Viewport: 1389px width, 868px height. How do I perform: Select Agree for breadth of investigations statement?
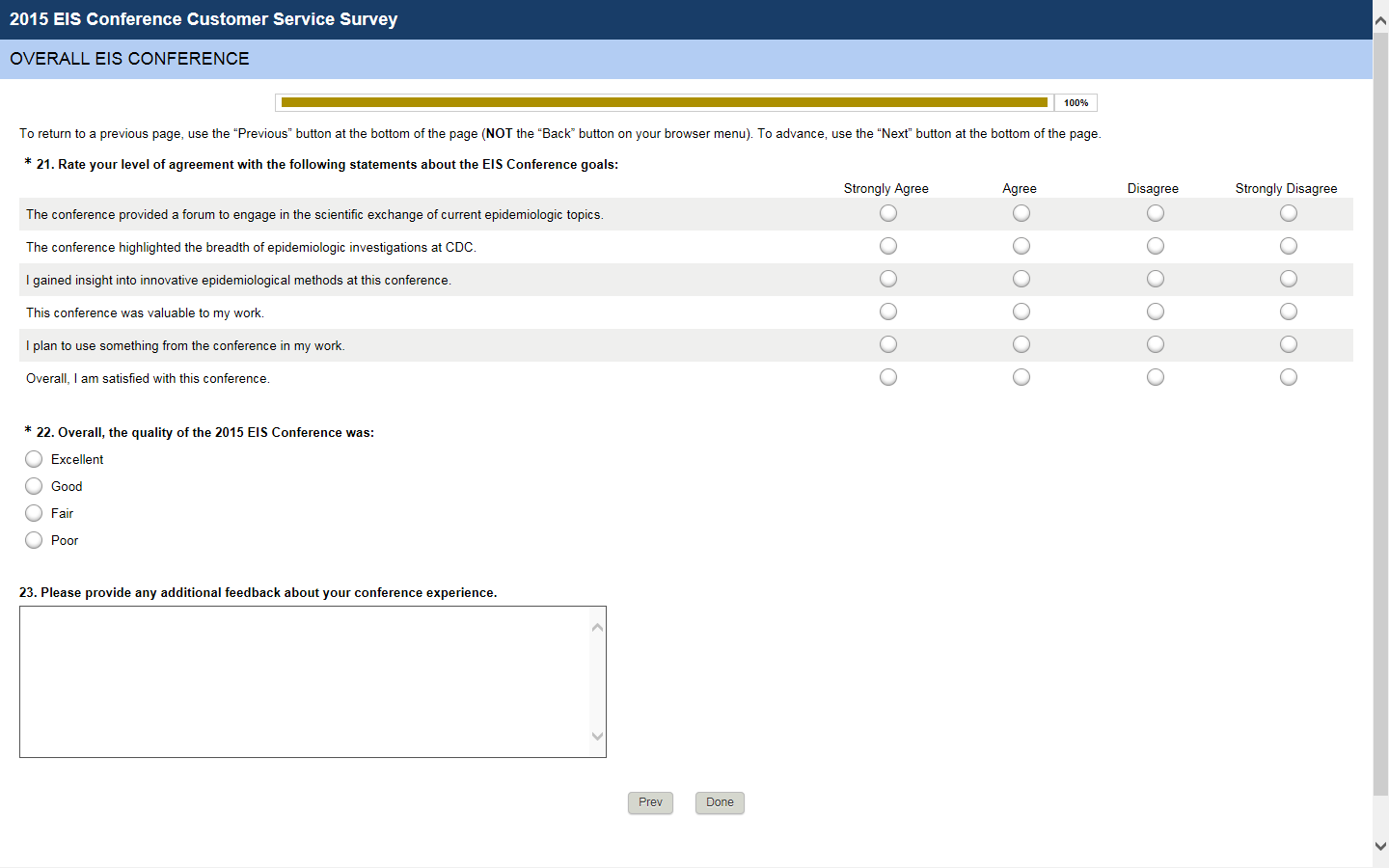click(1021, 246)
